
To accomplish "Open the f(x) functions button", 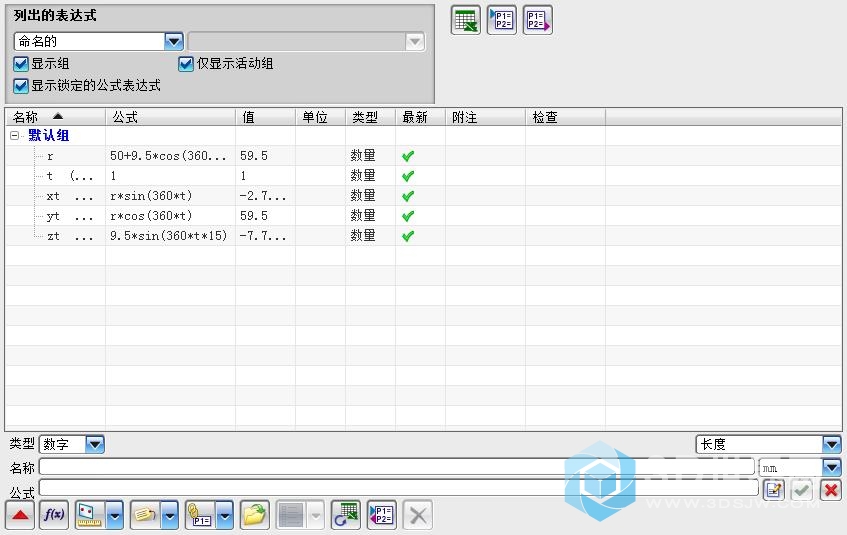I will pos(54,515).
